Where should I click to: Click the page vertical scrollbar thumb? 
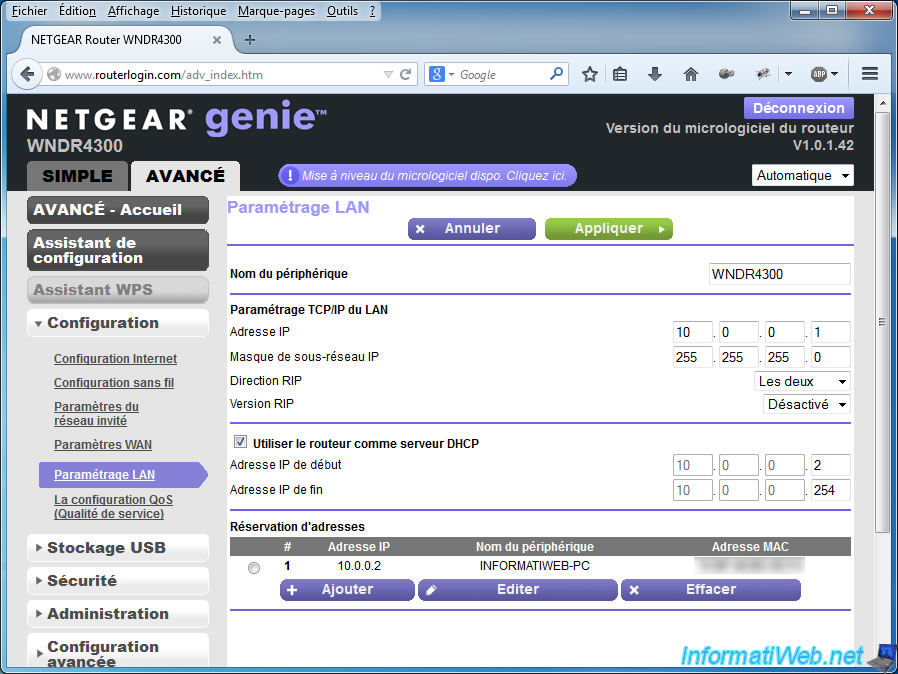point(882,322)
